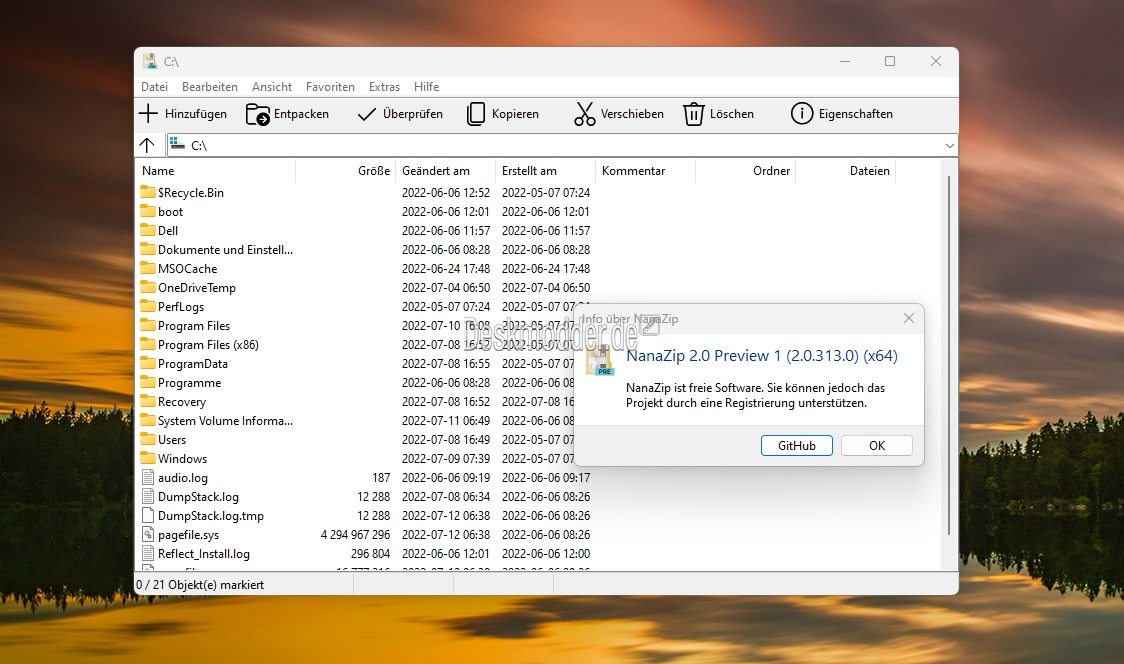Select the MSOCache folder icon
The width and height of the screenshot is (1124, 664).
(x=148, y=267)
